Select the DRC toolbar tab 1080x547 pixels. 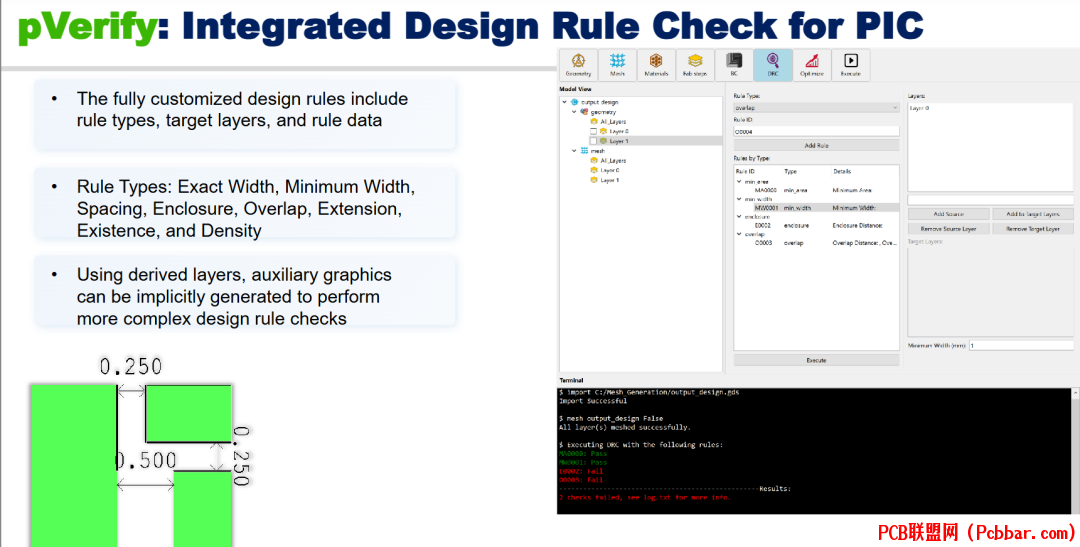[x=773, y=65]
